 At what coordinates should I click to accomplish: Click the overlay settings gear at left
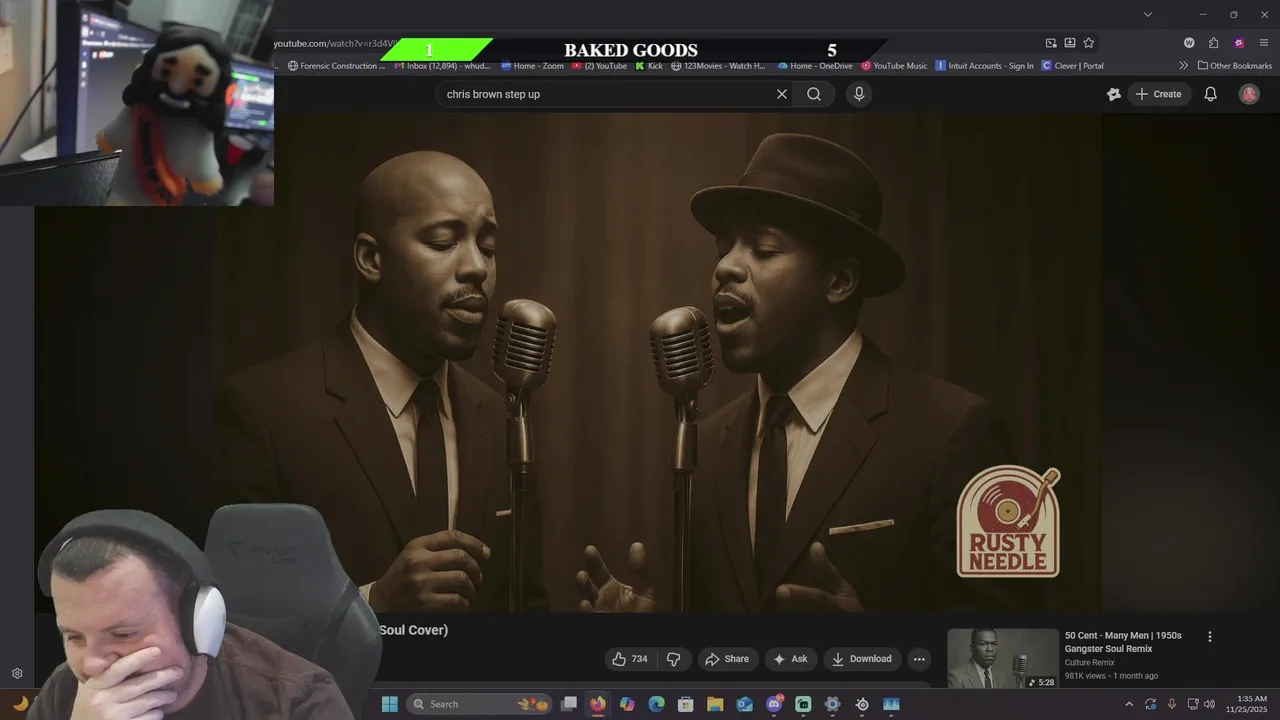click(x=17, y=674)
